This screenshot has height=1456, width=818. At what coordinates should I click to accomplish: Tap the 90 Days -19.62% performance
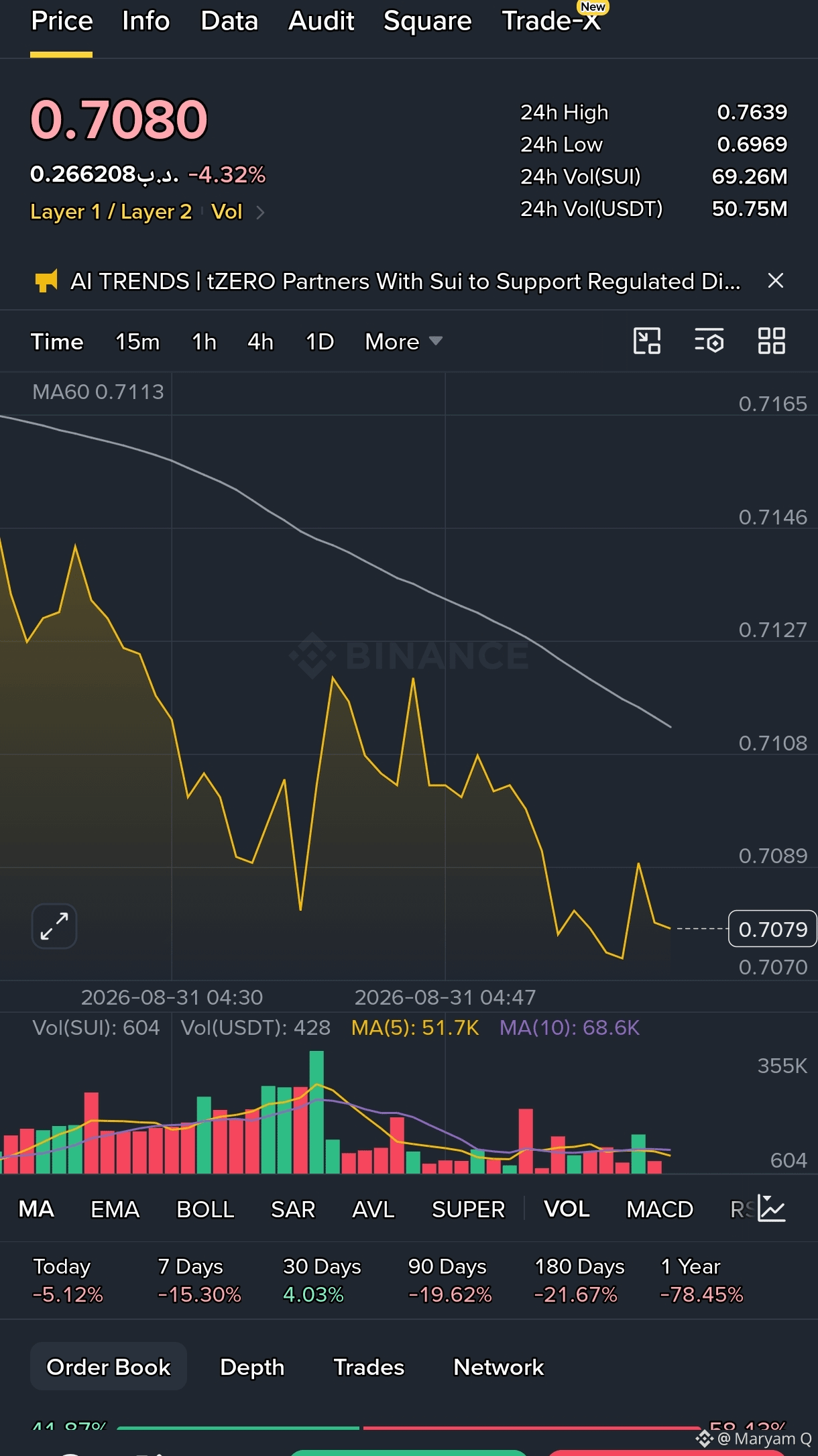point(450,1280)
